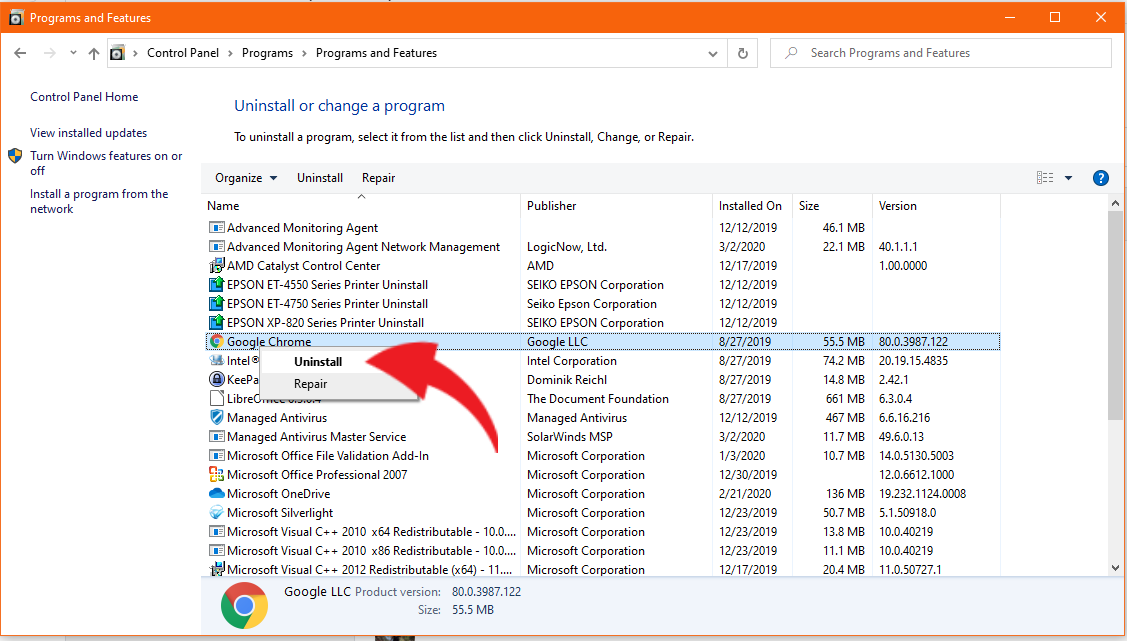Click the Managed Antivirus shield icon
This screenshot has height=641, width=1127.
(x=217, y=418)
